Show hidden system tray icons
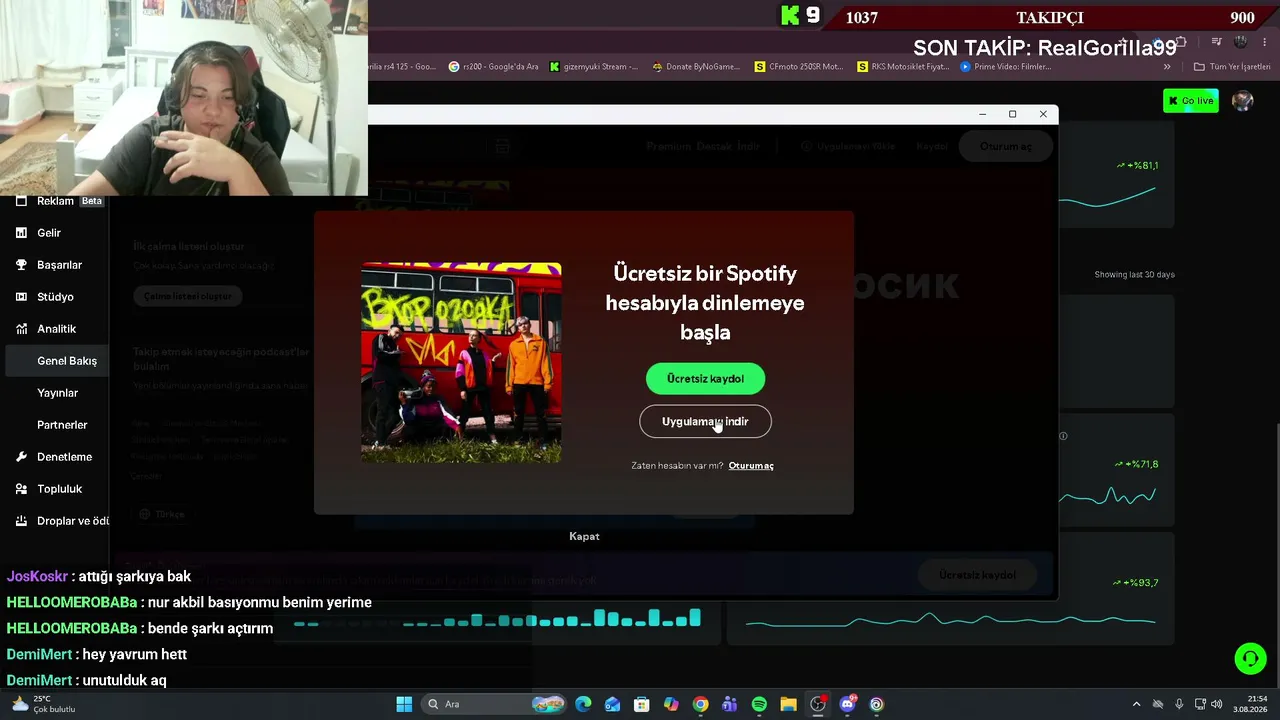1280x720 pixels. (x=1136, y=705)
